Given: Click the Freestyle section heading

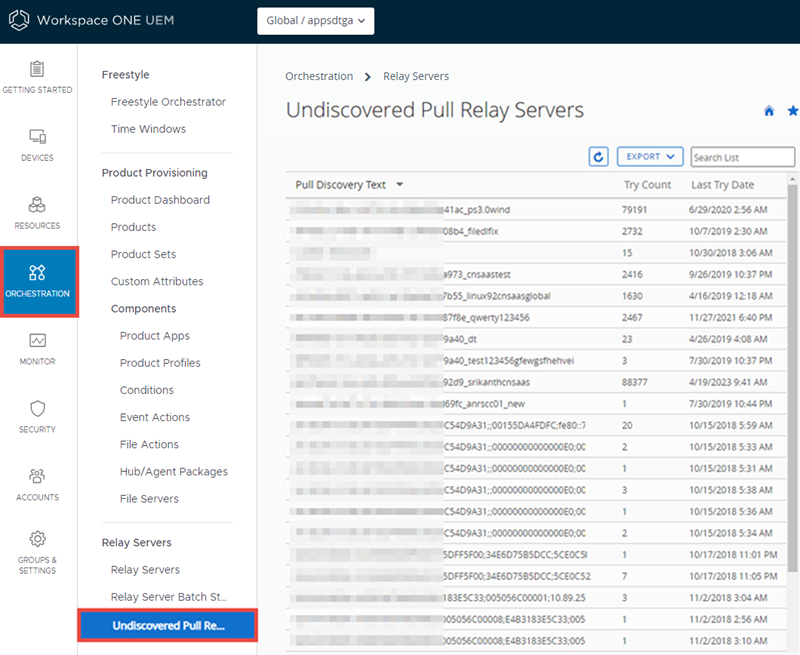Looking at the screenshot, I should pyautogui.click(x=126, y=74).
